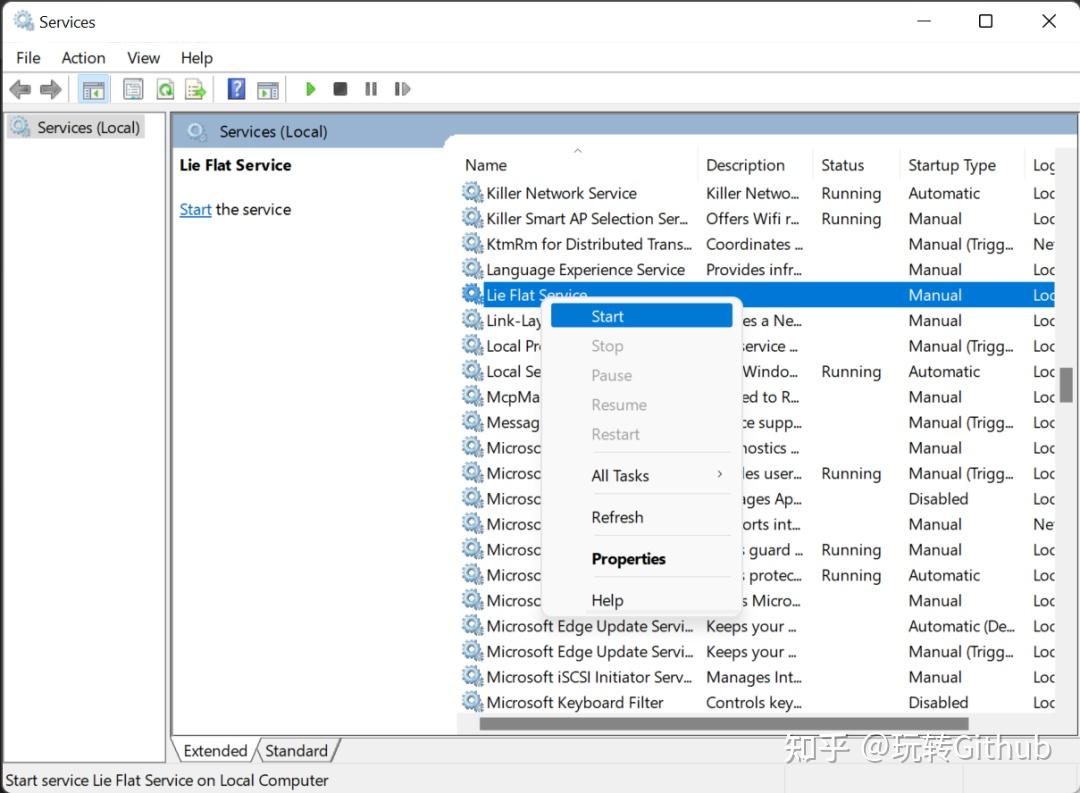Click the Help toolbar icon
This screenshot has height=793, width=1080.
[236, 89]
